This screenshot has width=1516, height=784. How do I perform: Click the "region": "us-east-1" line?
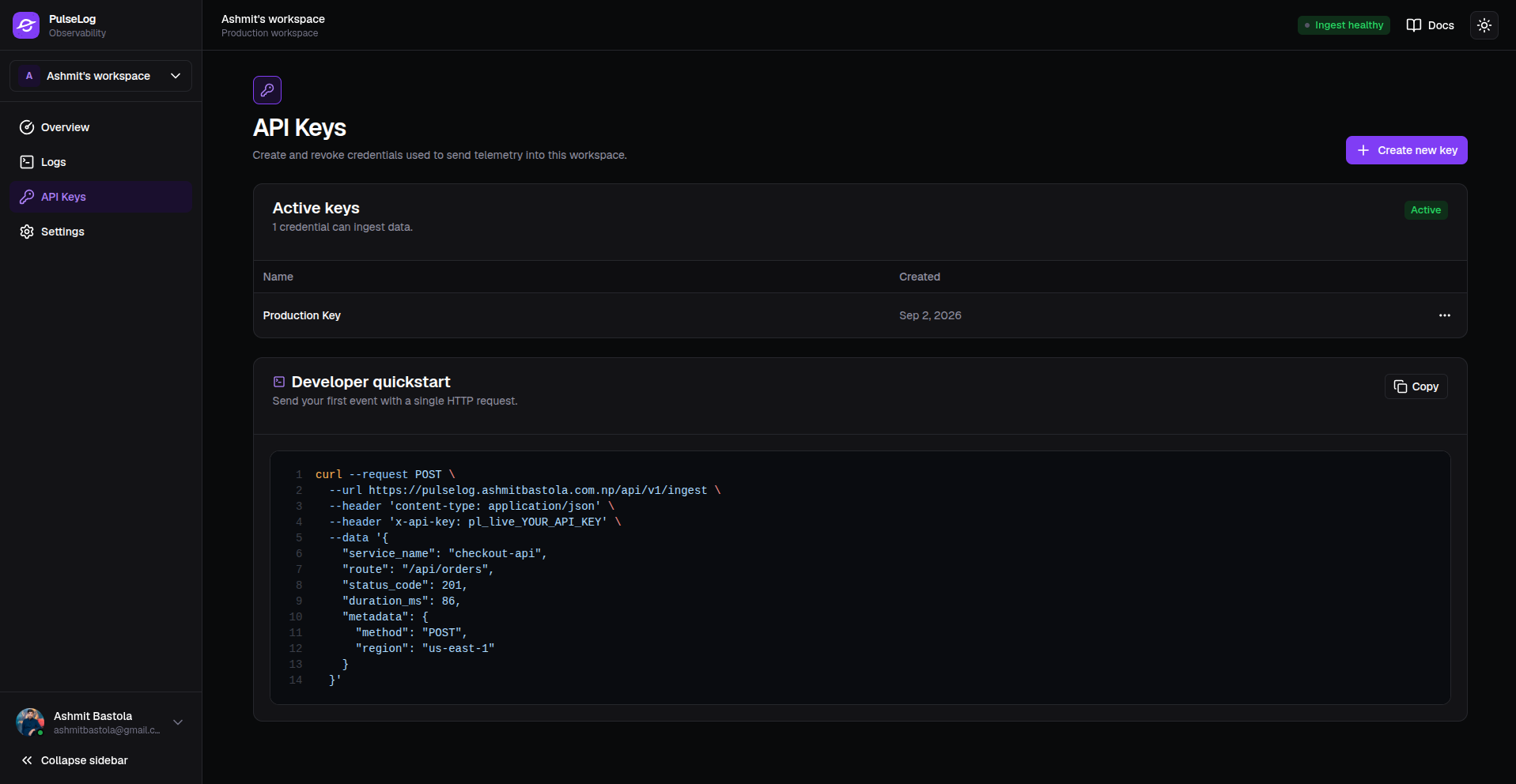tap(425, 648)
